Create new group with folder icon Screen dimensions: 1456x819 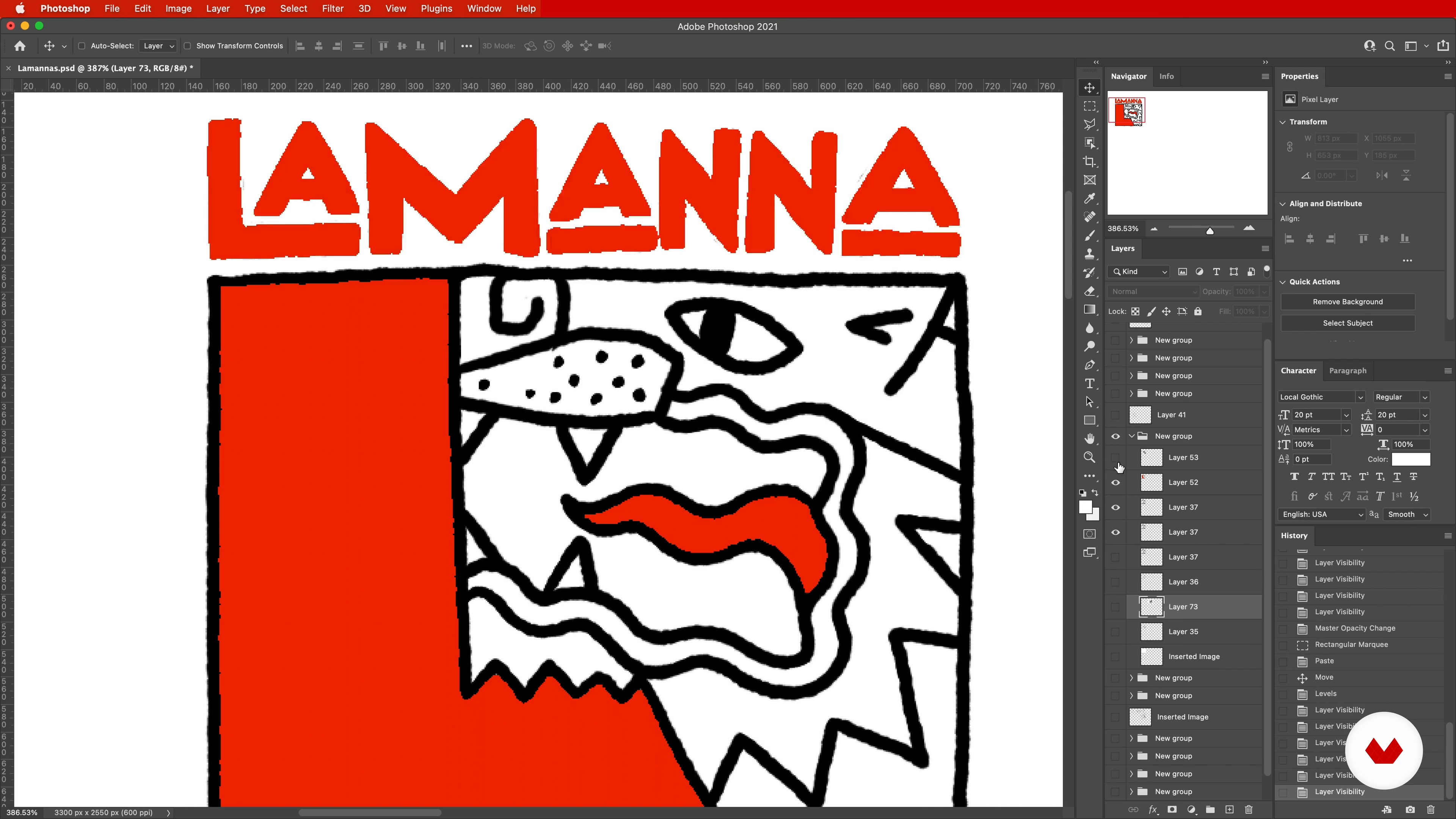point(1210,810)
